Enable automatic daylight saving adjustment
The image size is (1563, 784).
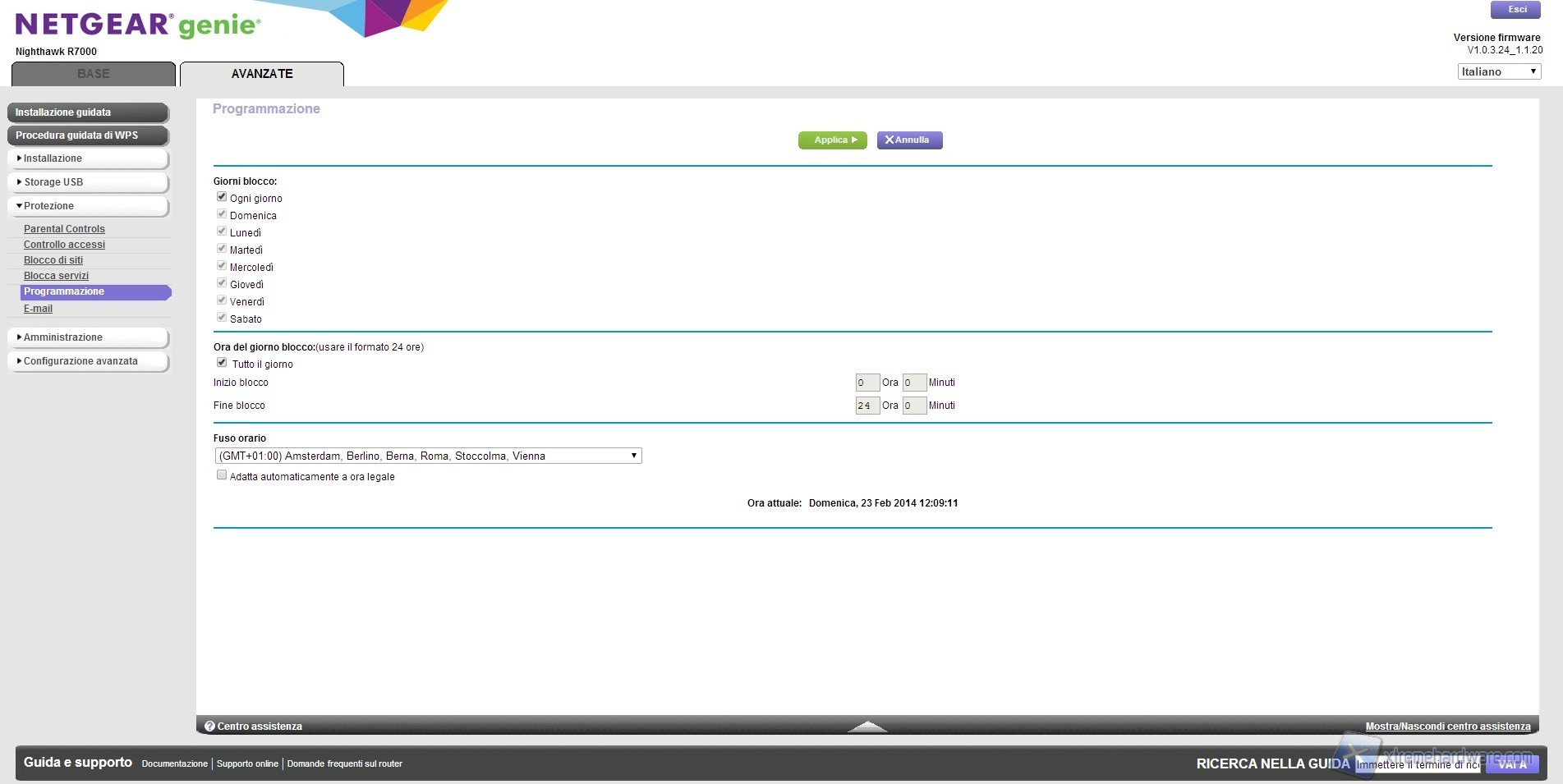click(x=222, y=475)
